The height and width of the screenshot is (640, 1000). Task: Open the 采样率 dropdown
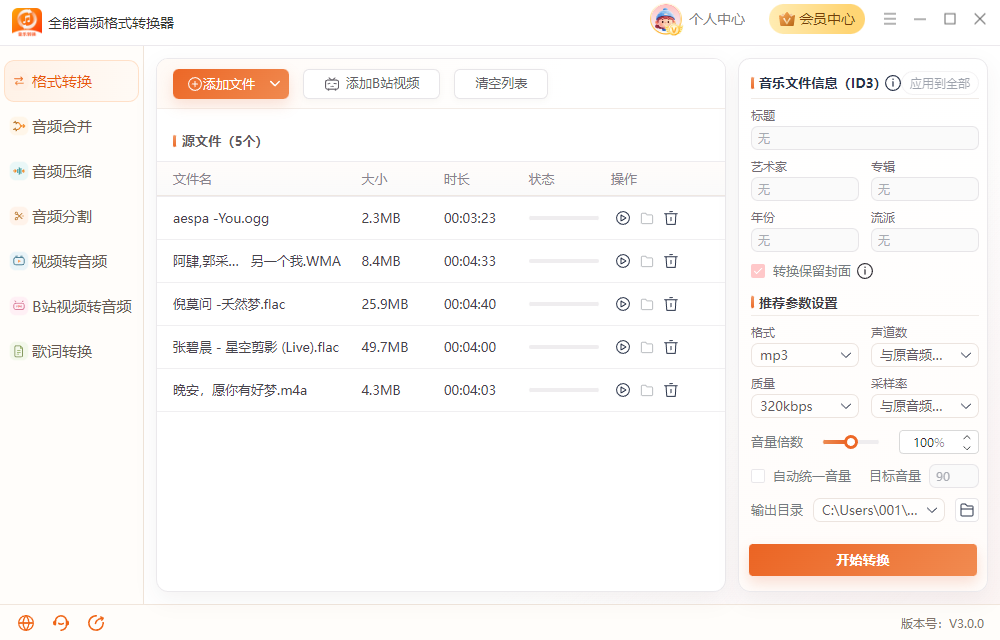(924, 406)
